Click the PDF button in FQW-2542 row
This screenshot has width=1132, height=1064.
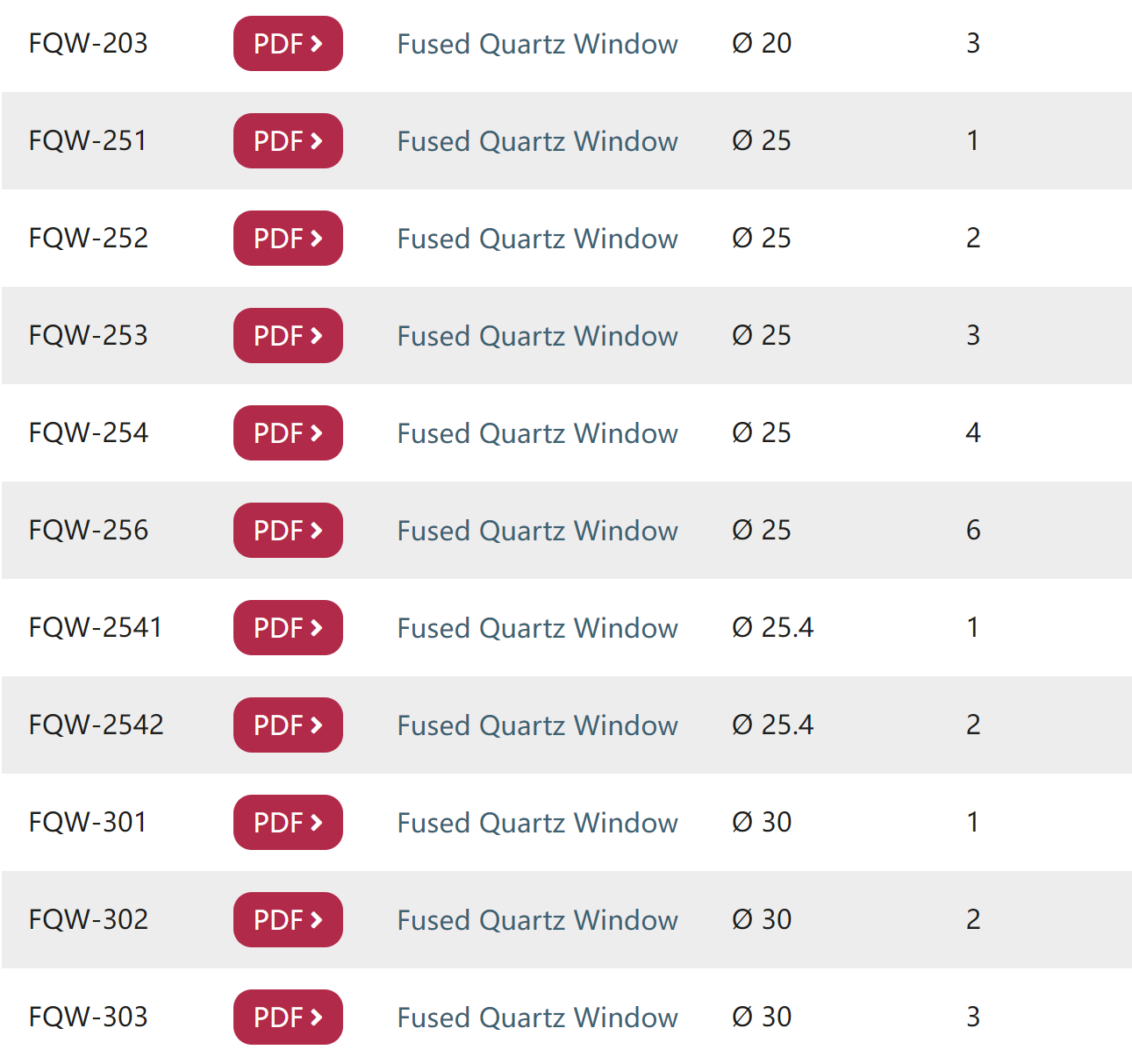coord(288,725)
